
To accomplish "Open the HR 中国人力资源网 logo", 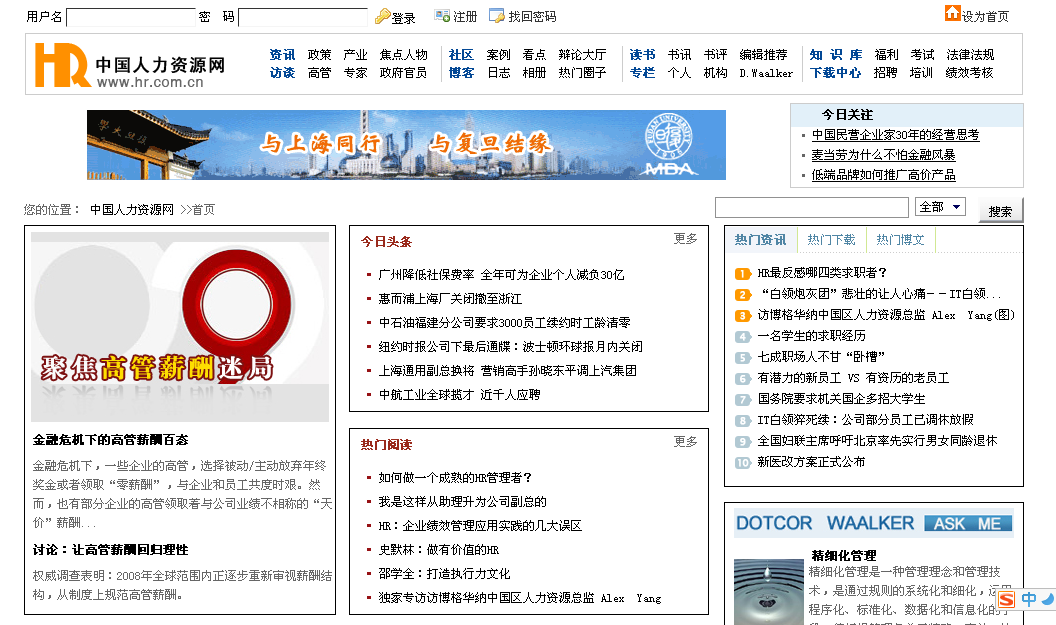I will click(x=129, y=65).
